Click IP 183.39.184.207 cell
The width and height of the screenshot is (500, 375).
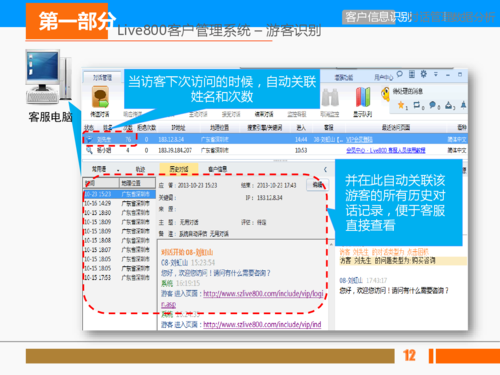click(175, 150)
